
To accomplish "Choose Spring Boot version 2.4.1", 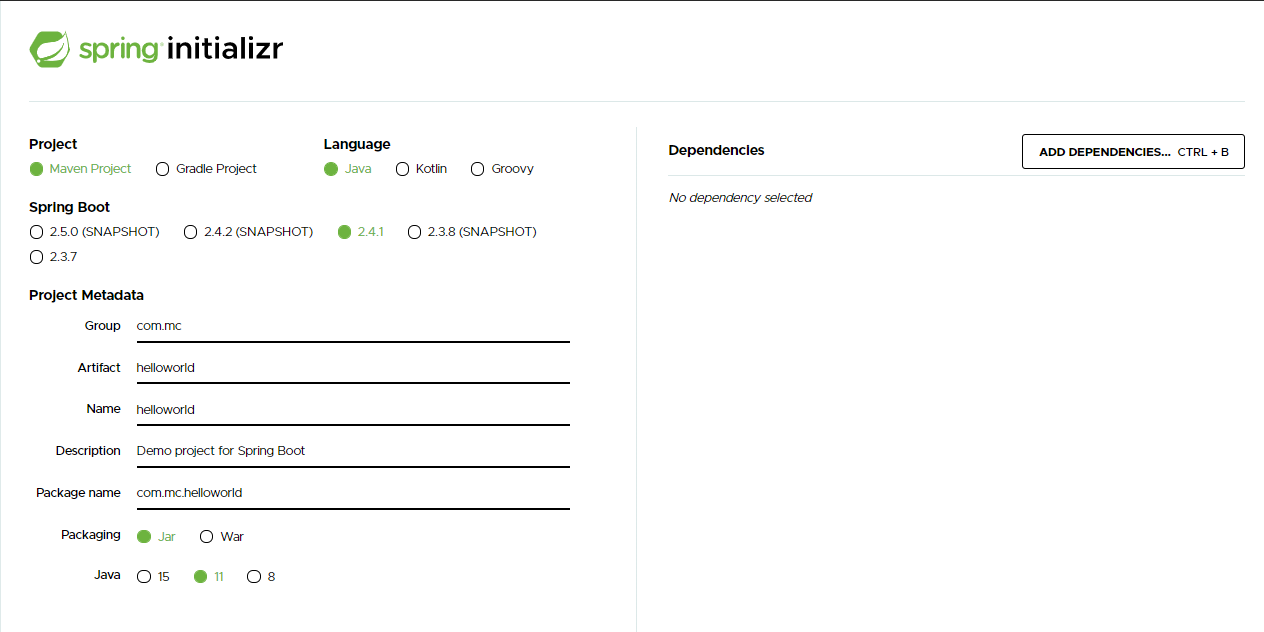I will click(x=361, y=232).
